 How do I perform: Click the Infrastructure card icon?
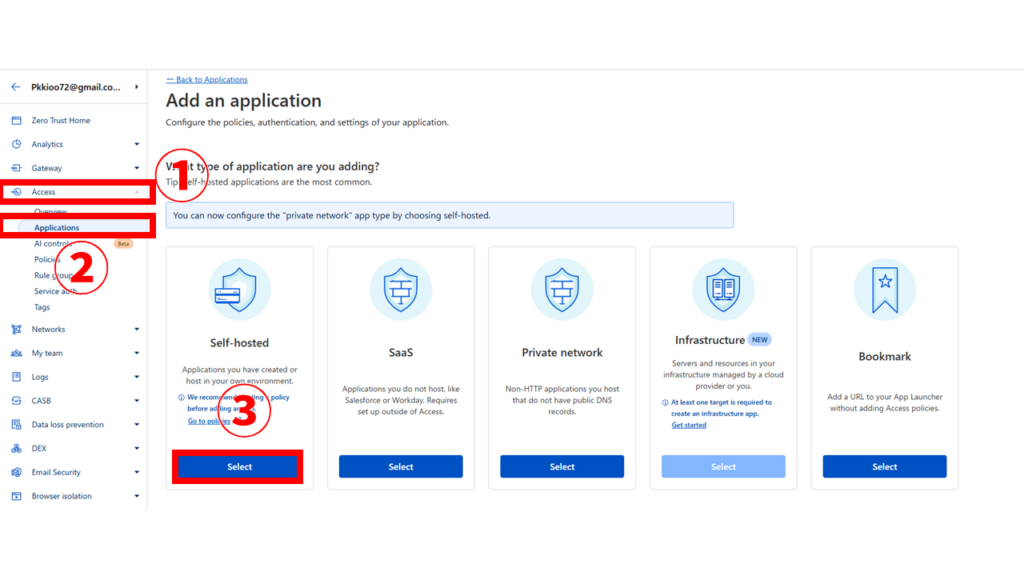point(723,289)
